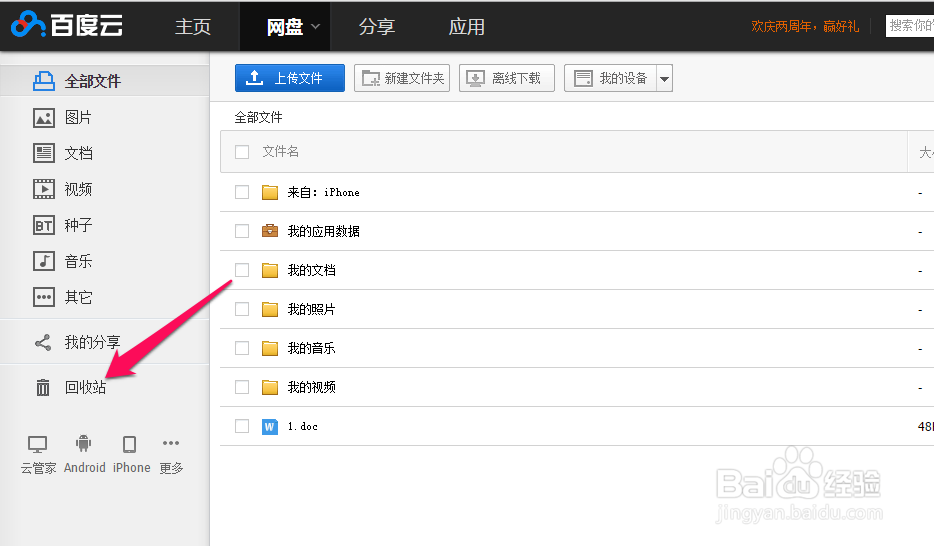Select 回收站 in the sidebar

tap(85, 388)
